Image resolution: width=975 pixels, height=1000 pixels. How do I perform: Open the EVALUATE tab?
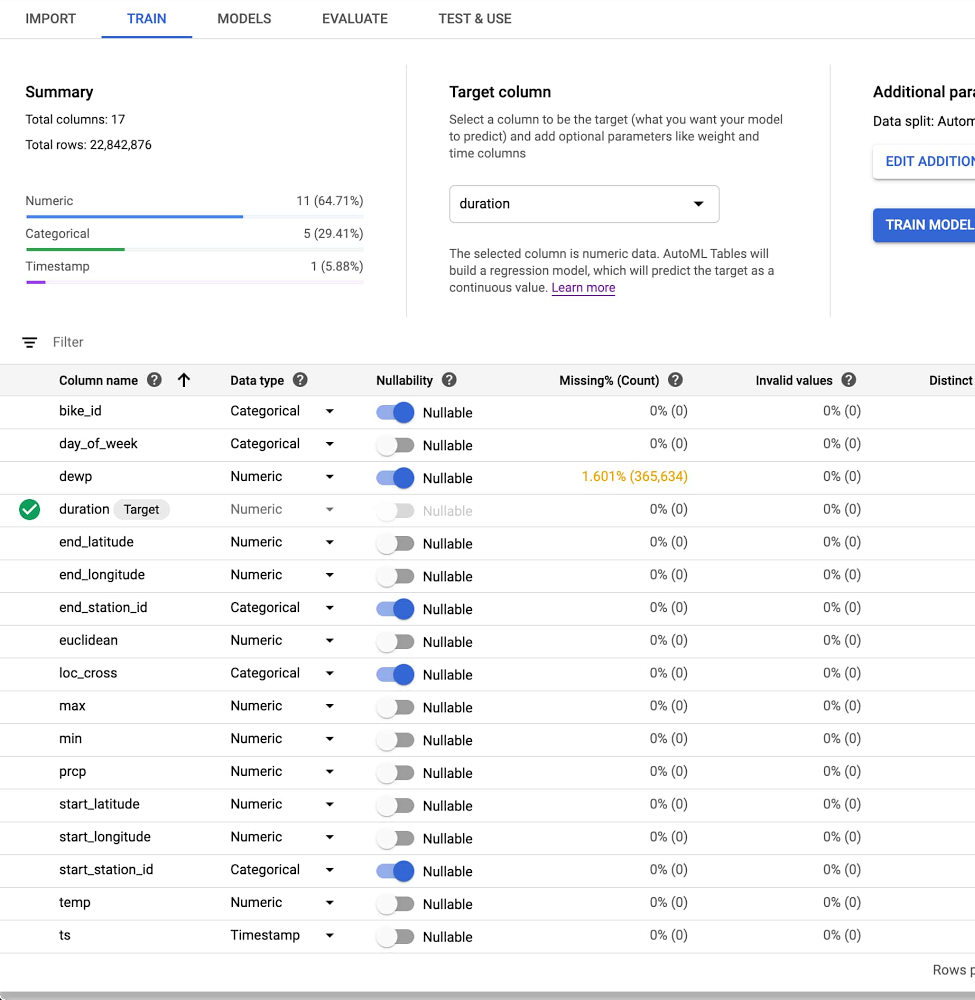(x=355, y=18)
